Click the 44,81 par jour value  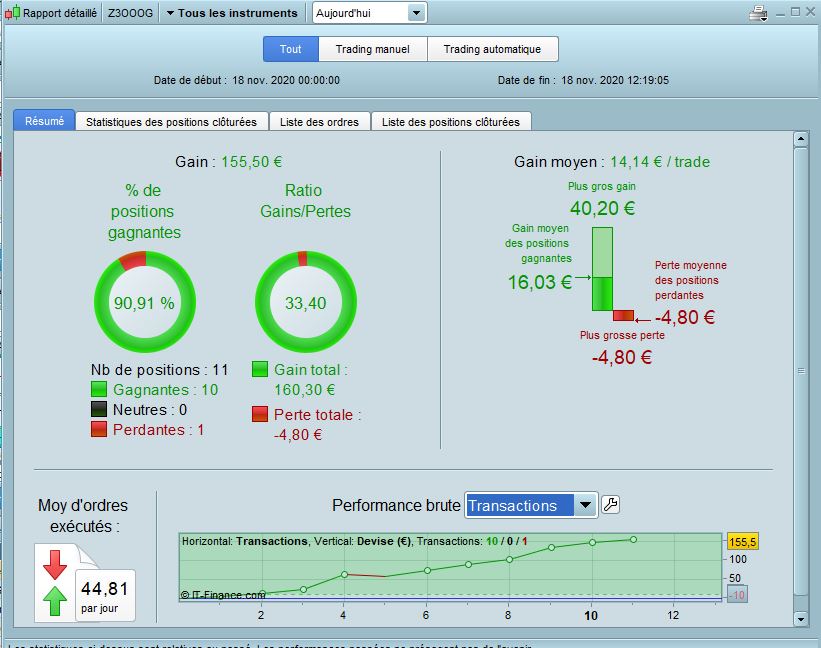[105, 589]
